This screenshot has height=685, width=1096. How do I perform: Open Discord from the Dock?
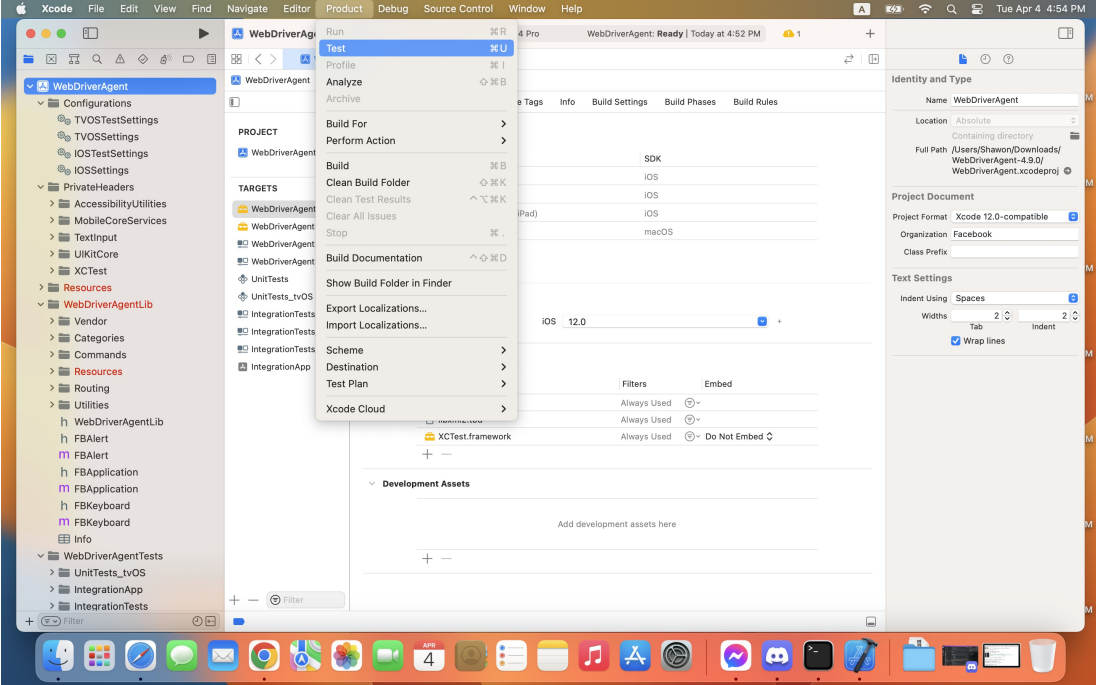pyautogui.click(x=777, y=656)
